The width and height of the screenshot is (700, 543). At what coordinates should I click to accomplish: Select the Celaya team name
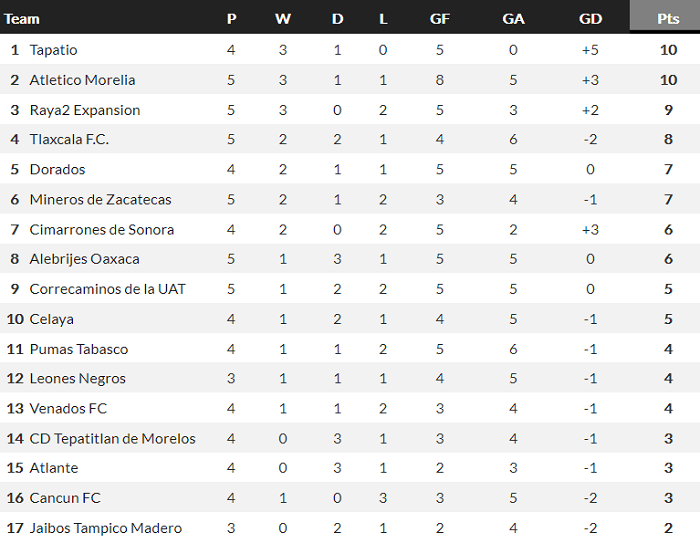(51, 319)
